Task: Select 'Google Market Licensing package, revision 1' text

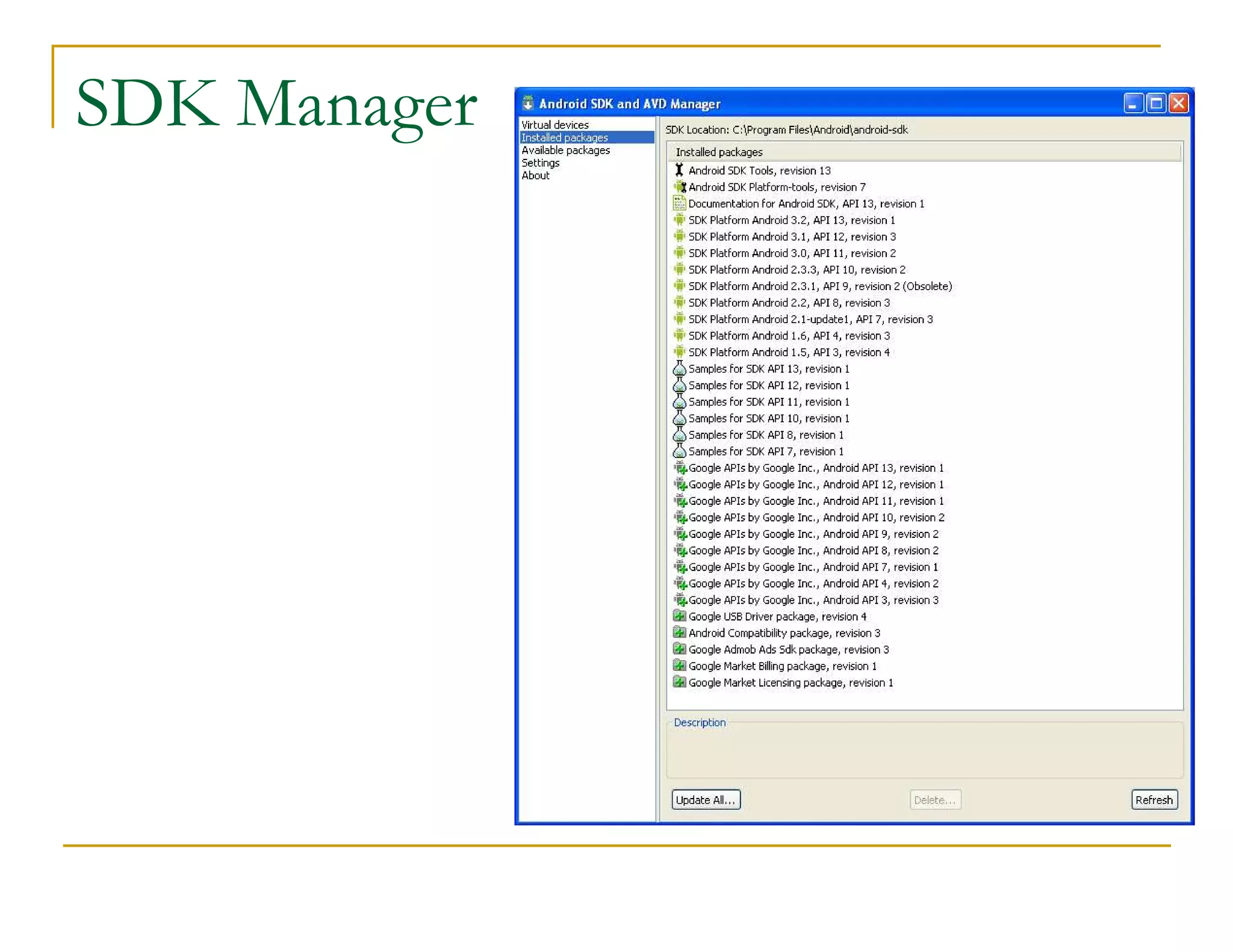Action: (x=790, y=683)
